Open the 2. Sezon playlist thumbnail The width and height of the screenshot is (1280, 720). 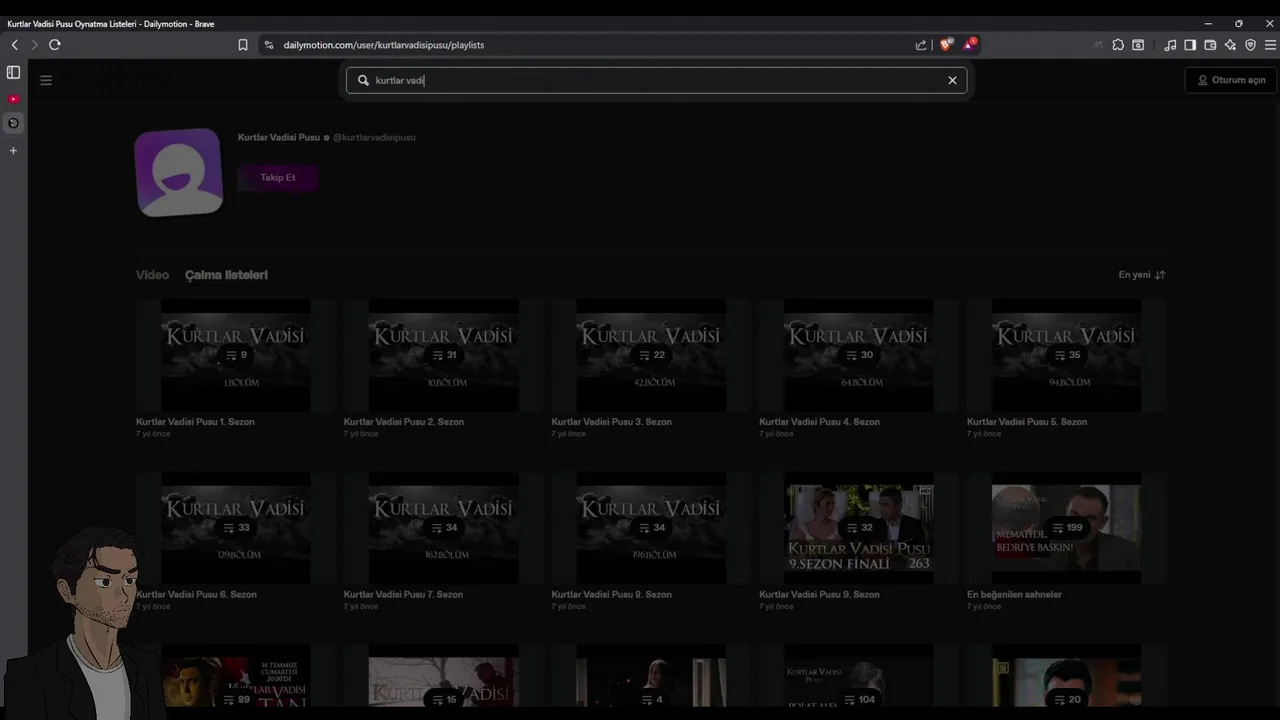[443, 355]
